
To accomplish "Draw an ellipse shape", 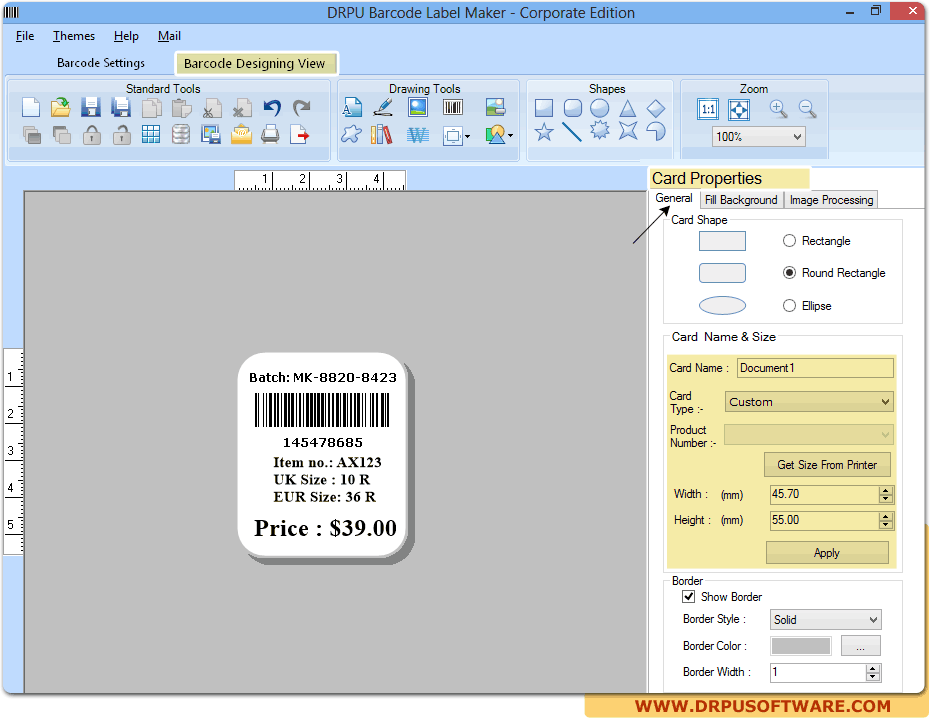I will coord(600,108).
